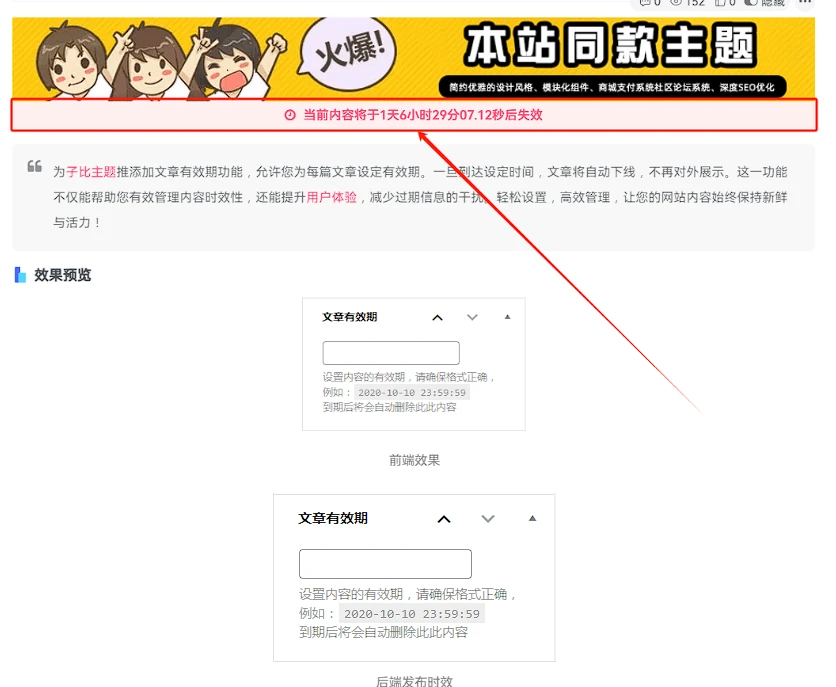This screenshot has width=836, height=687.
Task: Open the three-dot more options menu
Action: coord(806,4)
